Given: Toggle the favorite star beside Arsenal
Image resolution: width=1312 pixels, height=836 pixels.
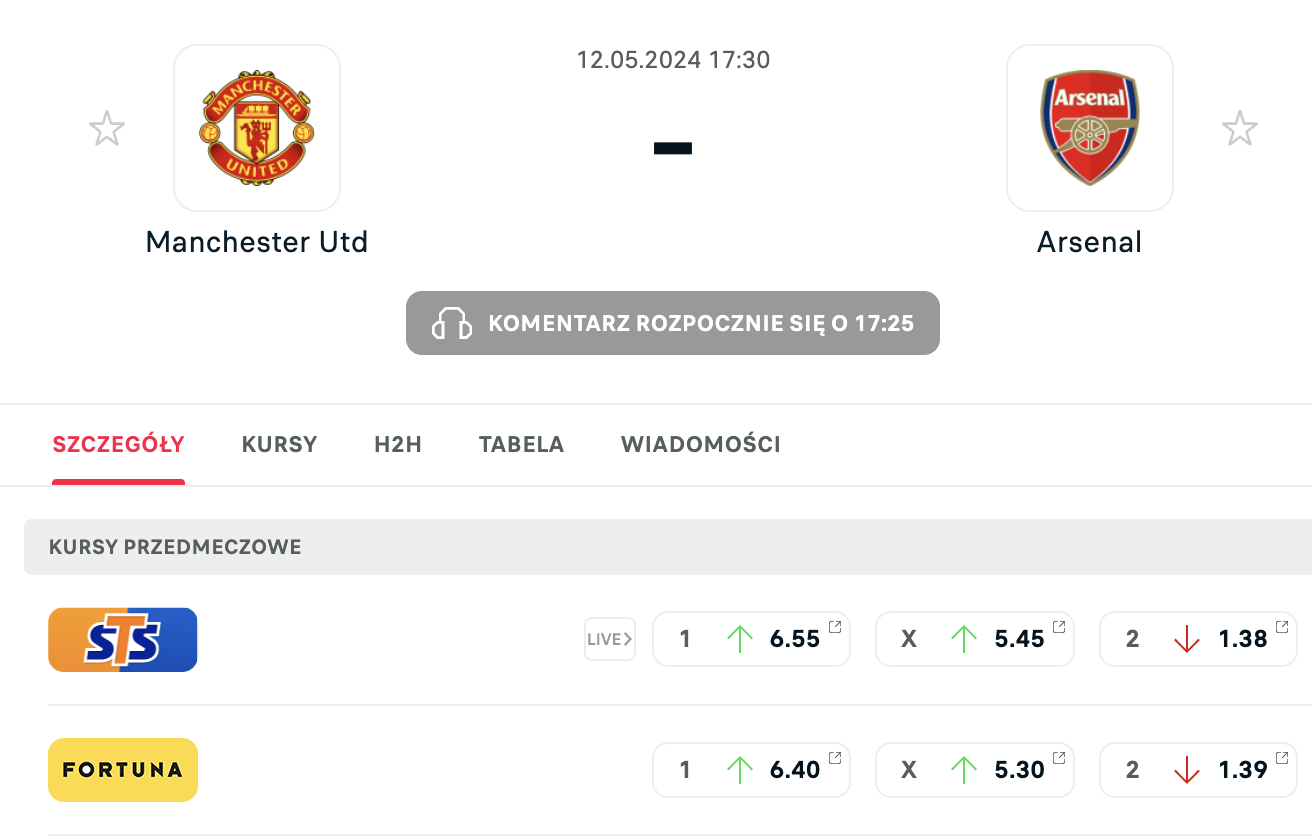Looking at the screenshot, I should tap(1240, 129).
